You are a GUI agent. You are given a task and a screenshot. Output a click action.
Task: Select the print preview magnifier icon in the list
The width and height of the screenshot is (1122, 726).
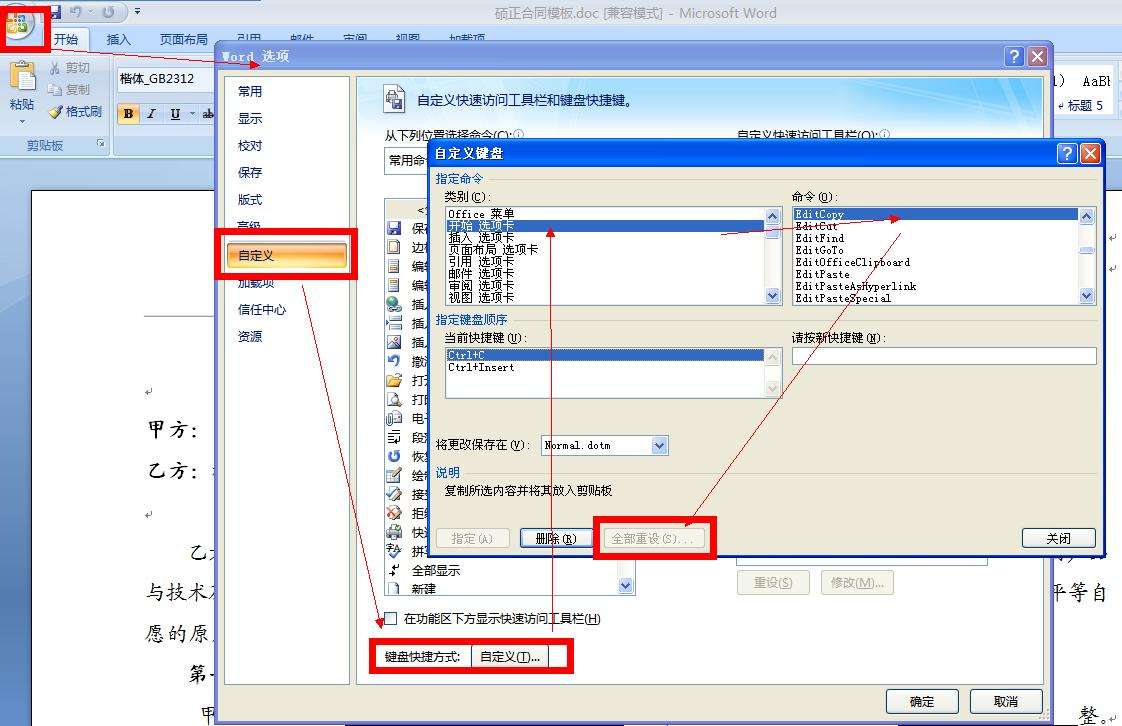(x=394, y=399)
